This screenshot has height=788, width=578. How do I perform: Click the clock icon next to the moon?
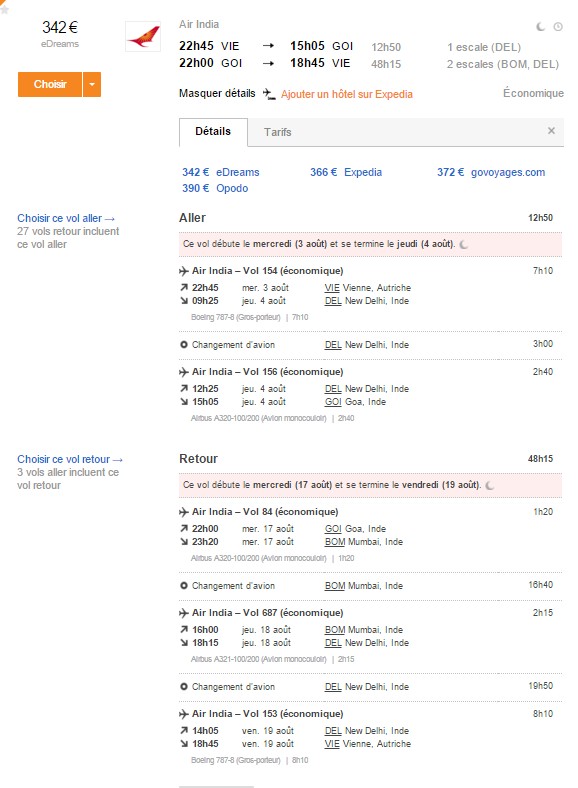tap(558, 27)
